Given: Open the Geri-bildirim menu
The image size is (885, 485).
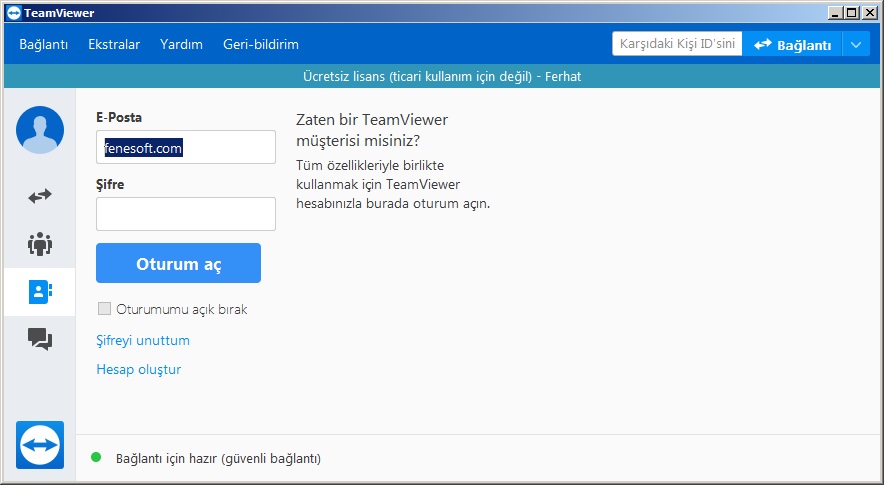Looking at the screenshot, I should [x=261, y=44].
